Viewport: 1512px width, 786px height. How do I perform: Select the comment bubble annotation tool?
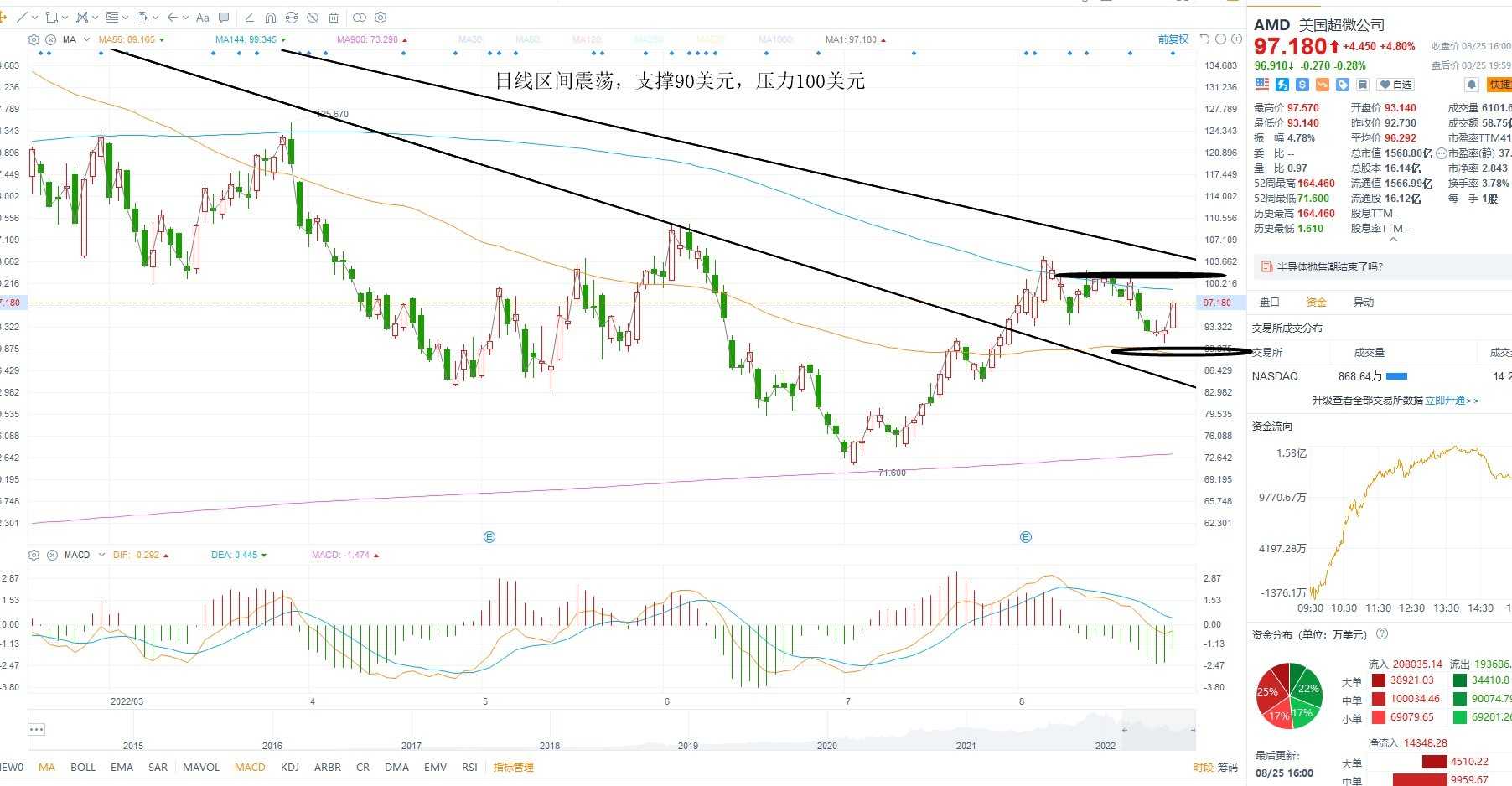click(x=224, y=17)
